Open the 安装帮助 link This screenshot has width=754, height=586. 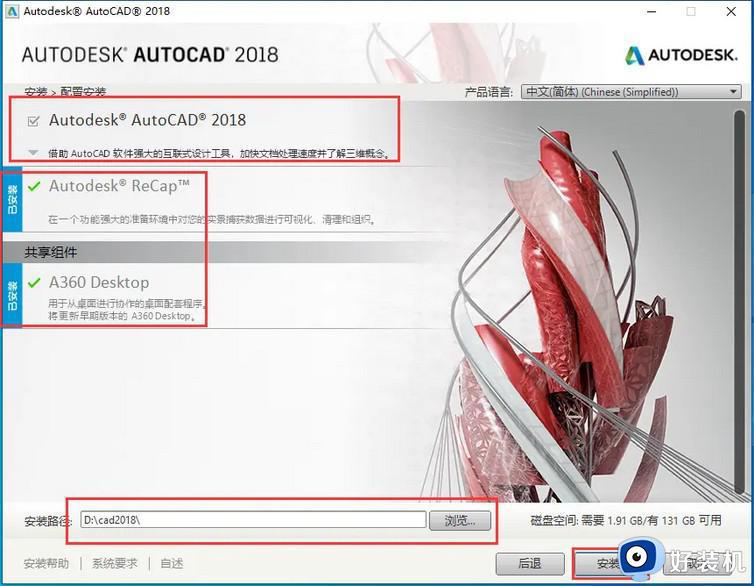[46, 563]
